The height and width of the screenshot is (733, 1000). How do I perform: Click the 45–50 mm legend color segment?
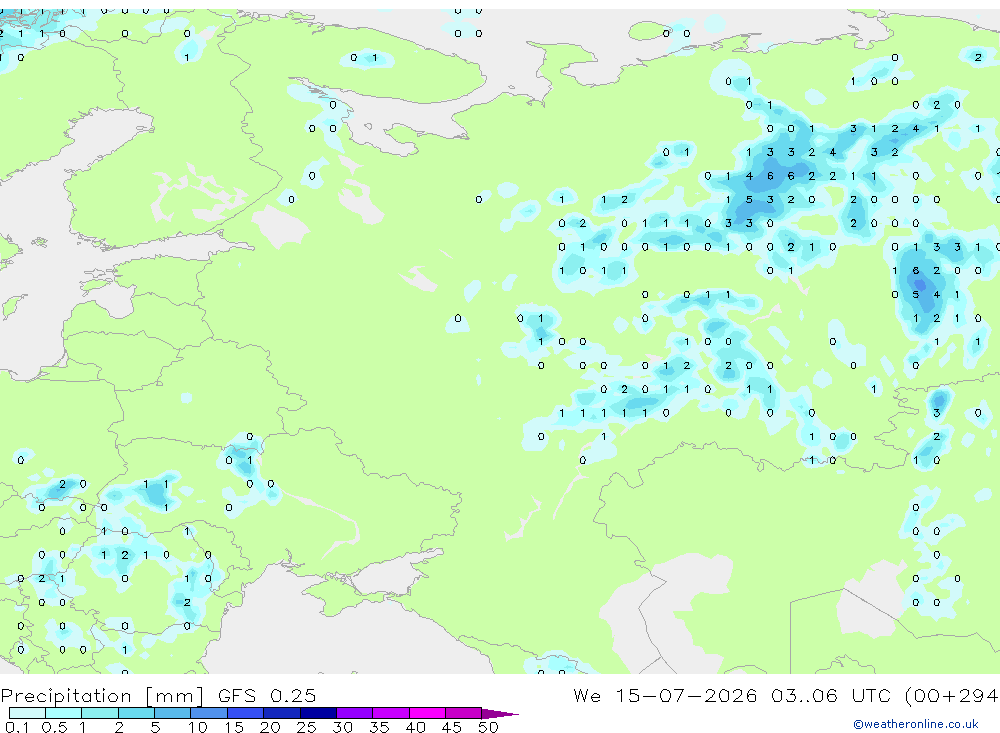[464, 713]
